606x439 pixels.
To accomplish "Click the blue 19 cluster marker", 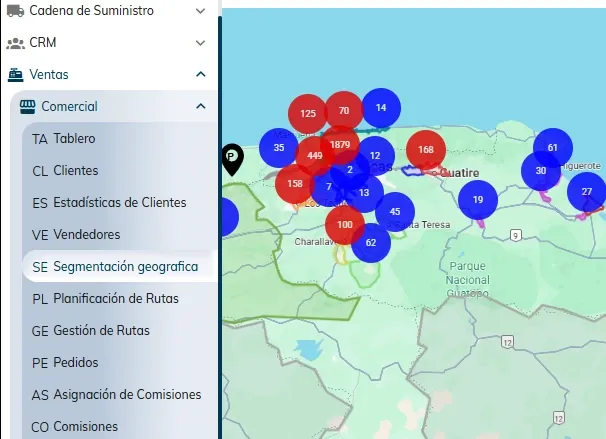I will tap(478, 200).
